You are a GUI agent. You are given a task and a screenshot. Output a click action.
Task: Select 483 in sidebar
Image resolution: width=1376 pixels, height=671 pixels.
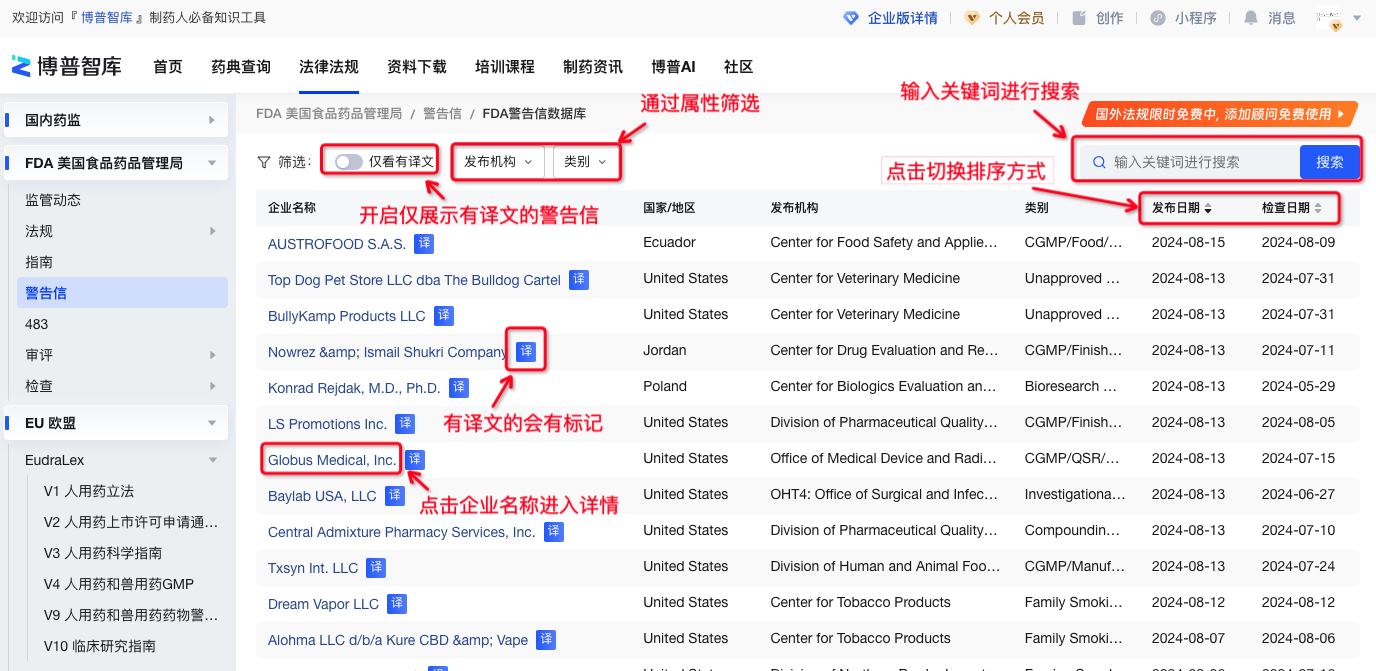[37, 324]
